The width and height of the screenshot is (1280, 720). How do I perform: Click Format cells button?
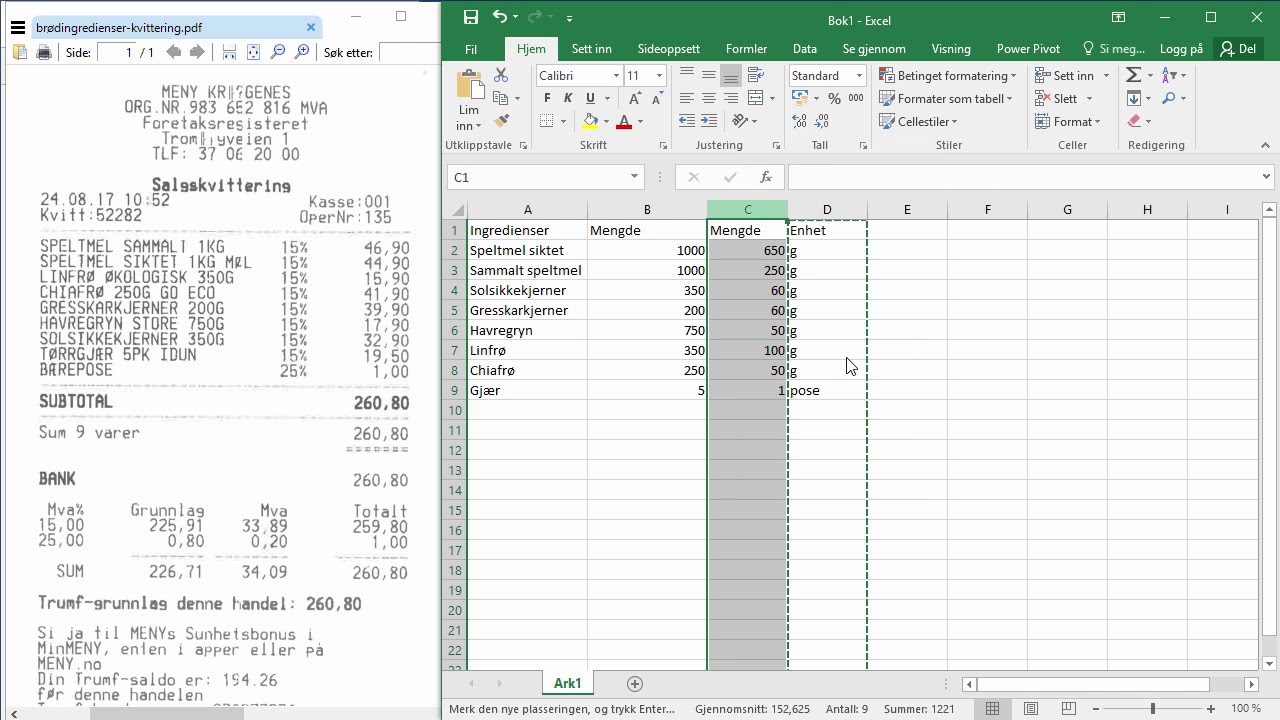coord(1068,121)
